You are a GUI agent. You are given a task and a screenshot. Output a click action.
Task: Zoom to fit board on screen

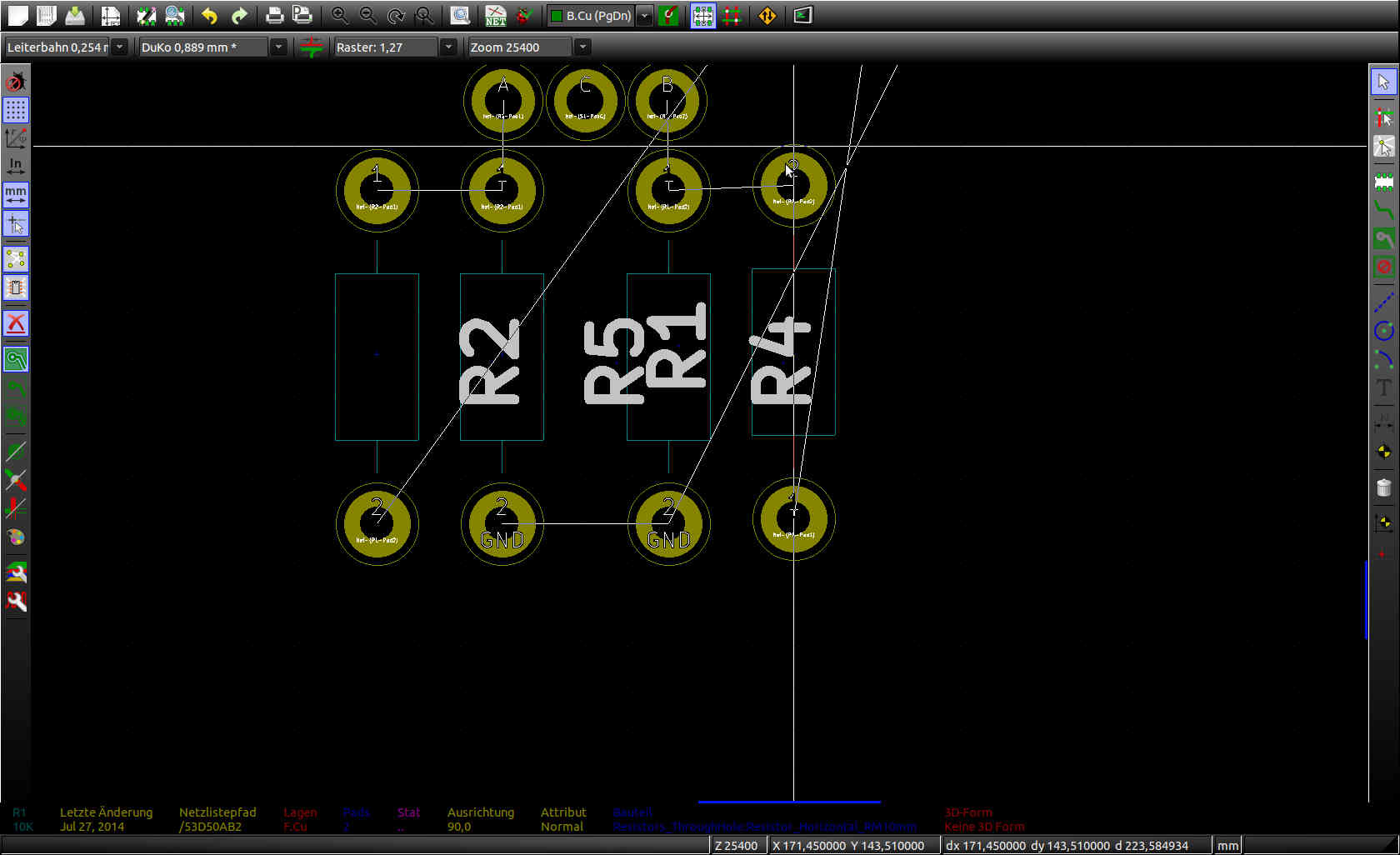pyautogui.click(x=424, y=15)
